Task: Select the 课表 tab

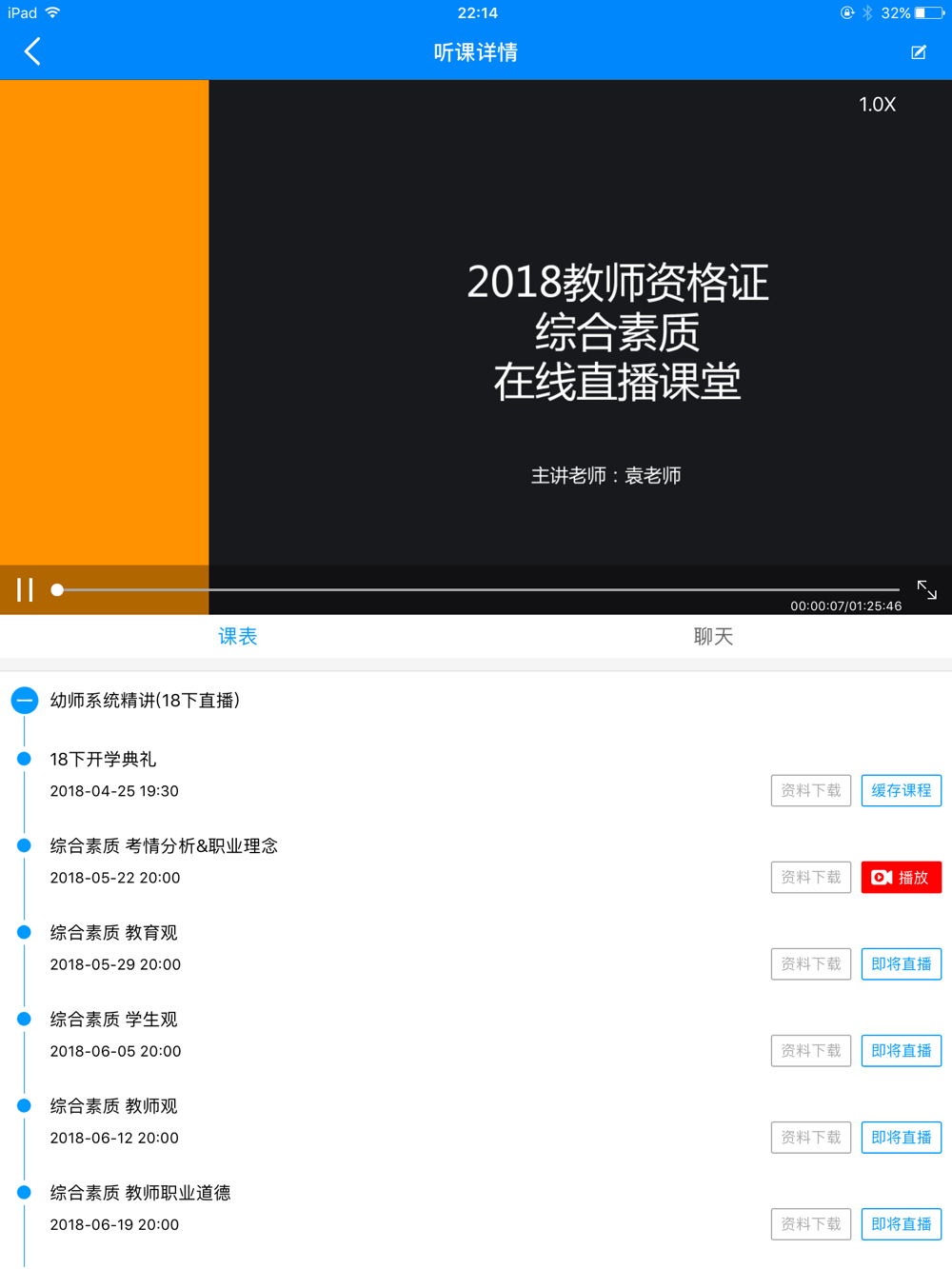Action: (238, 637)
